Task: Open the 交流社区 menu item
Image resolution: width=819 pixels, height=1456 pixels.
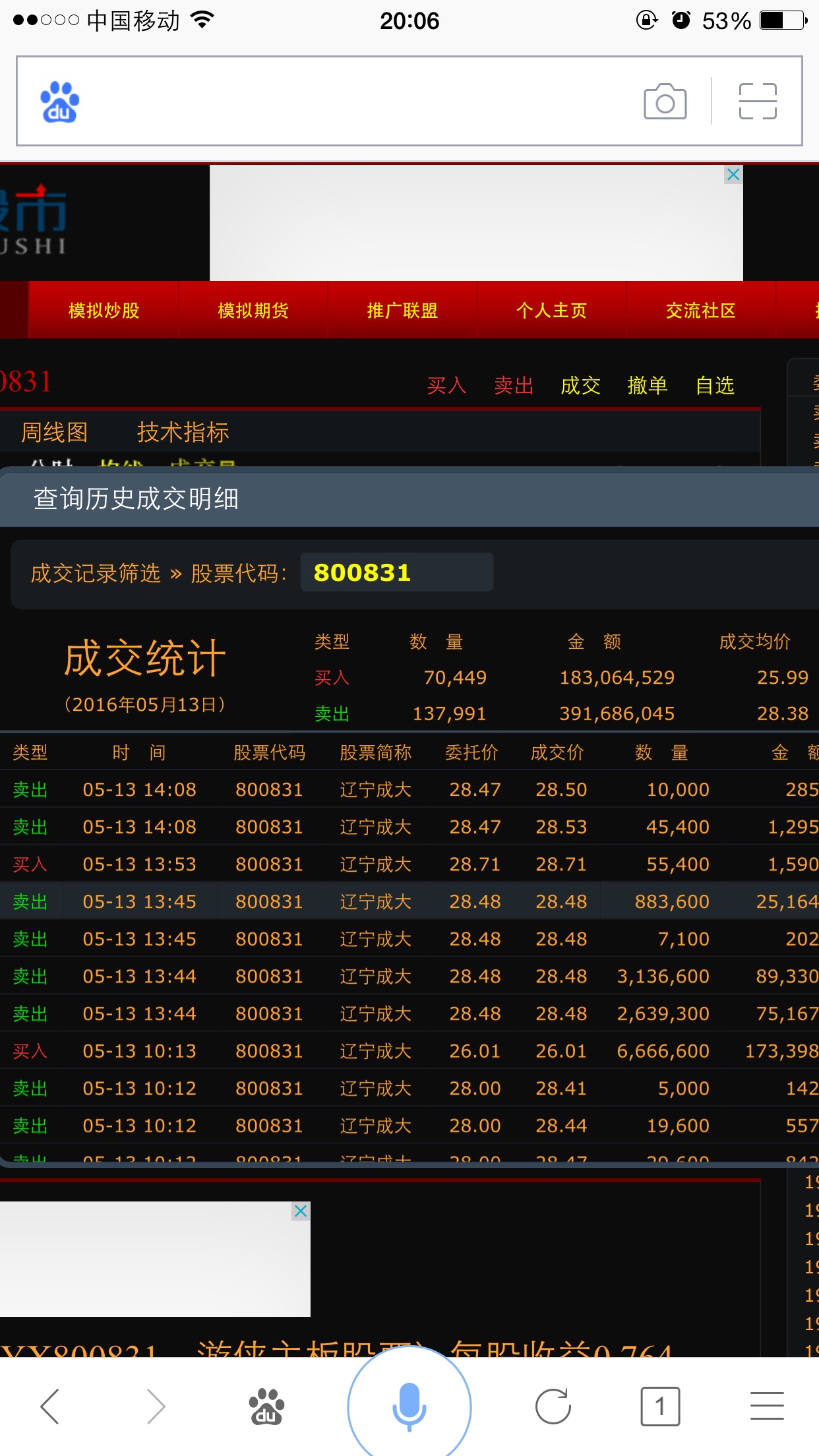Action: tap(700, 311)
